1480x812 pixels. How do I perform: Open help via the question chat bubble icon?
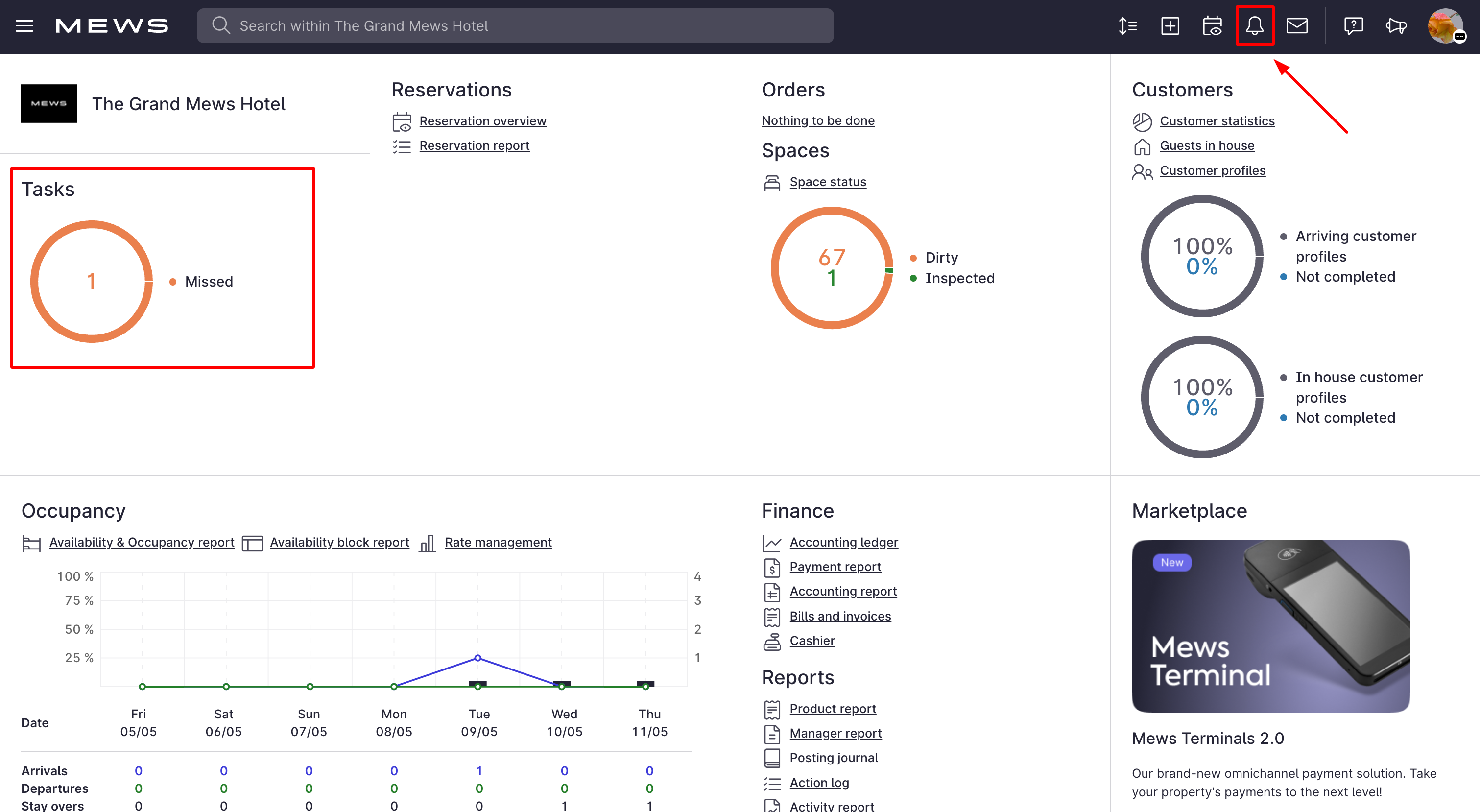pos(1354,25)
